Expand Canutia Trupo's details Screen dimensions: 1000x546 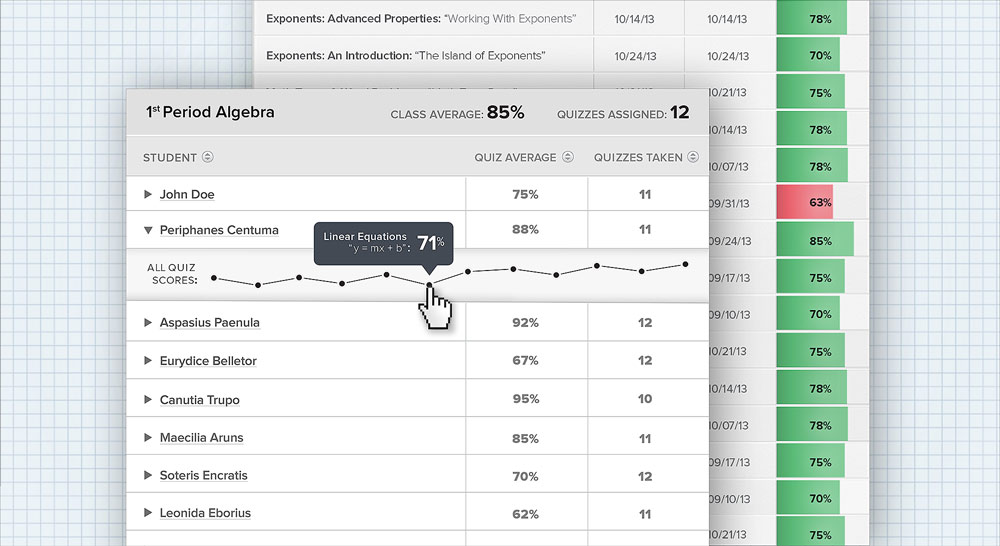[x=148, y=400]
